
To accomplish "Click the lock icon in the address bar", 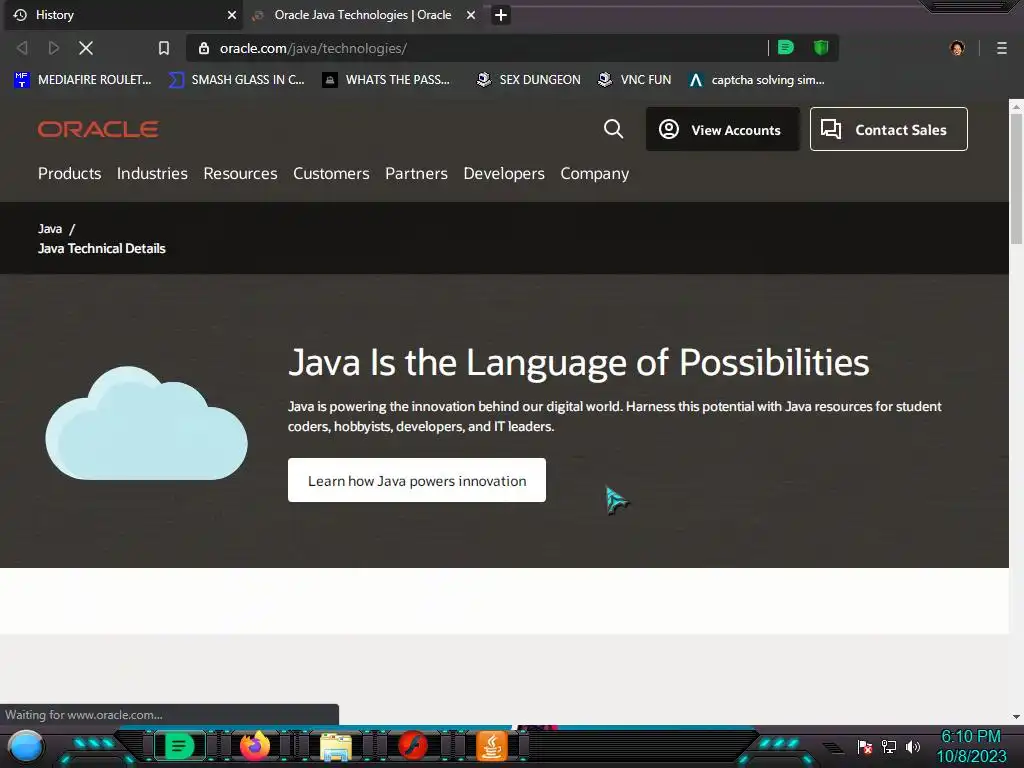I will [204, 48].
